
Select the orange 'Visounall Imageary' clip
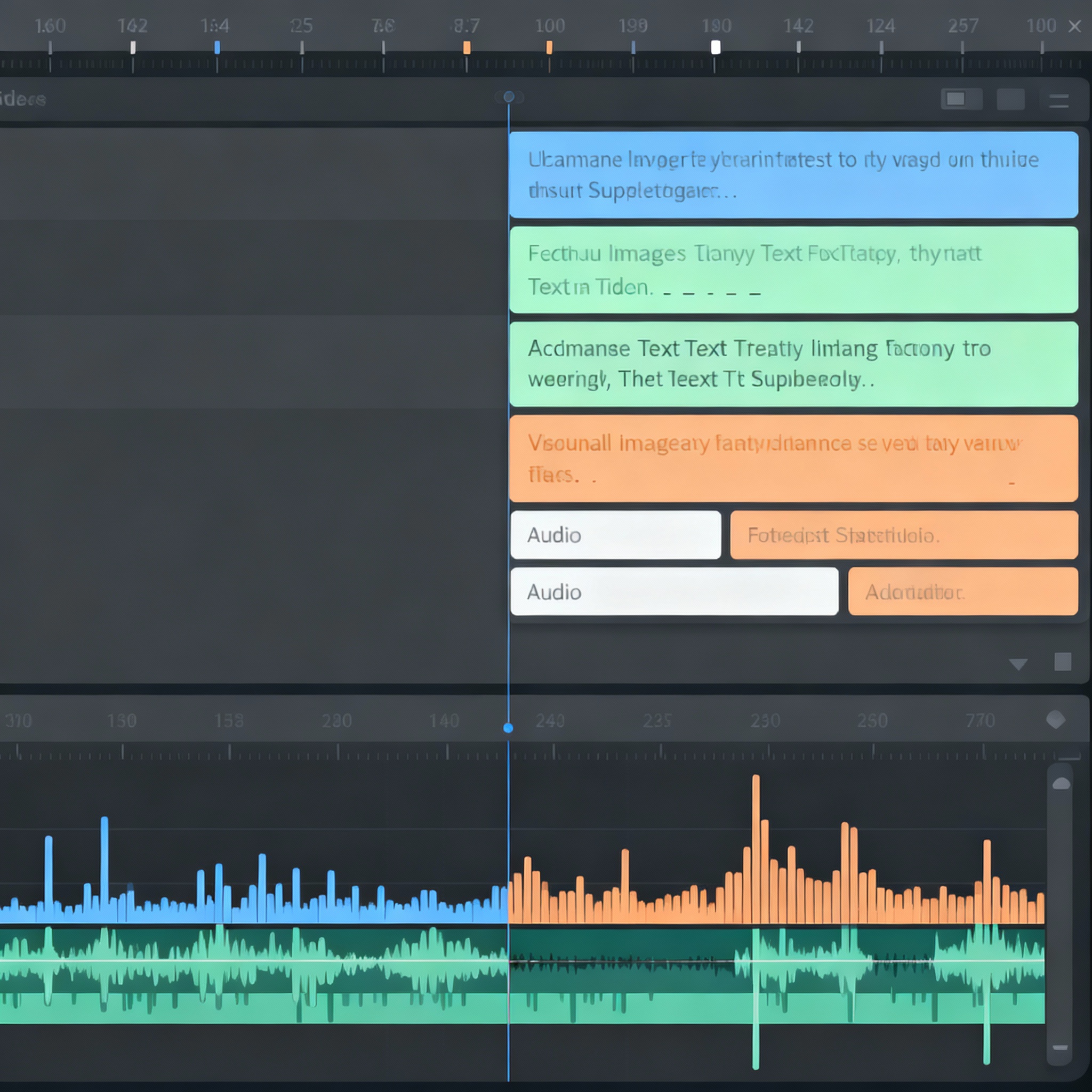(793, 459)
